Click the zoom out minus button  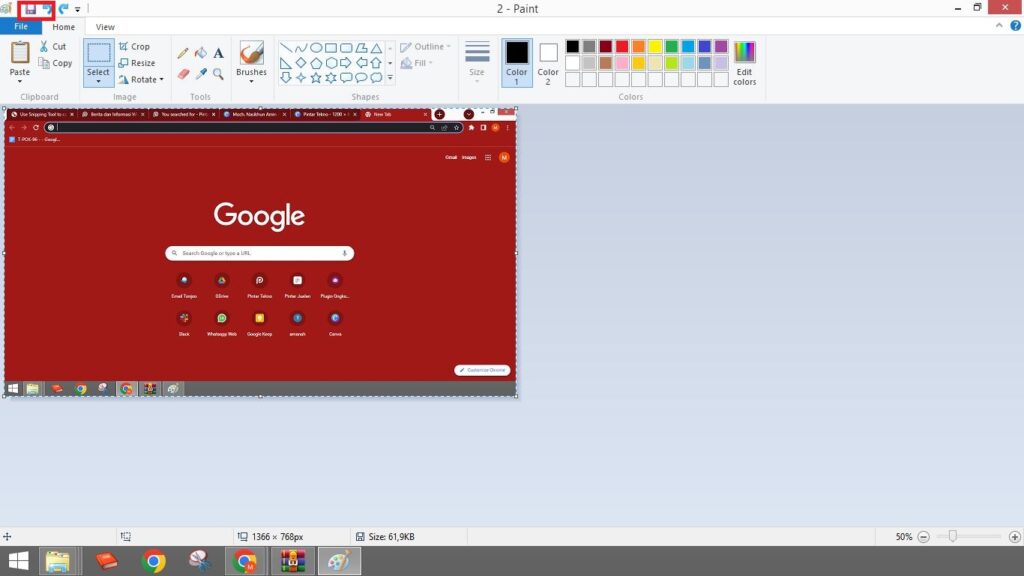pyautogui.click(x=923, y=537)
